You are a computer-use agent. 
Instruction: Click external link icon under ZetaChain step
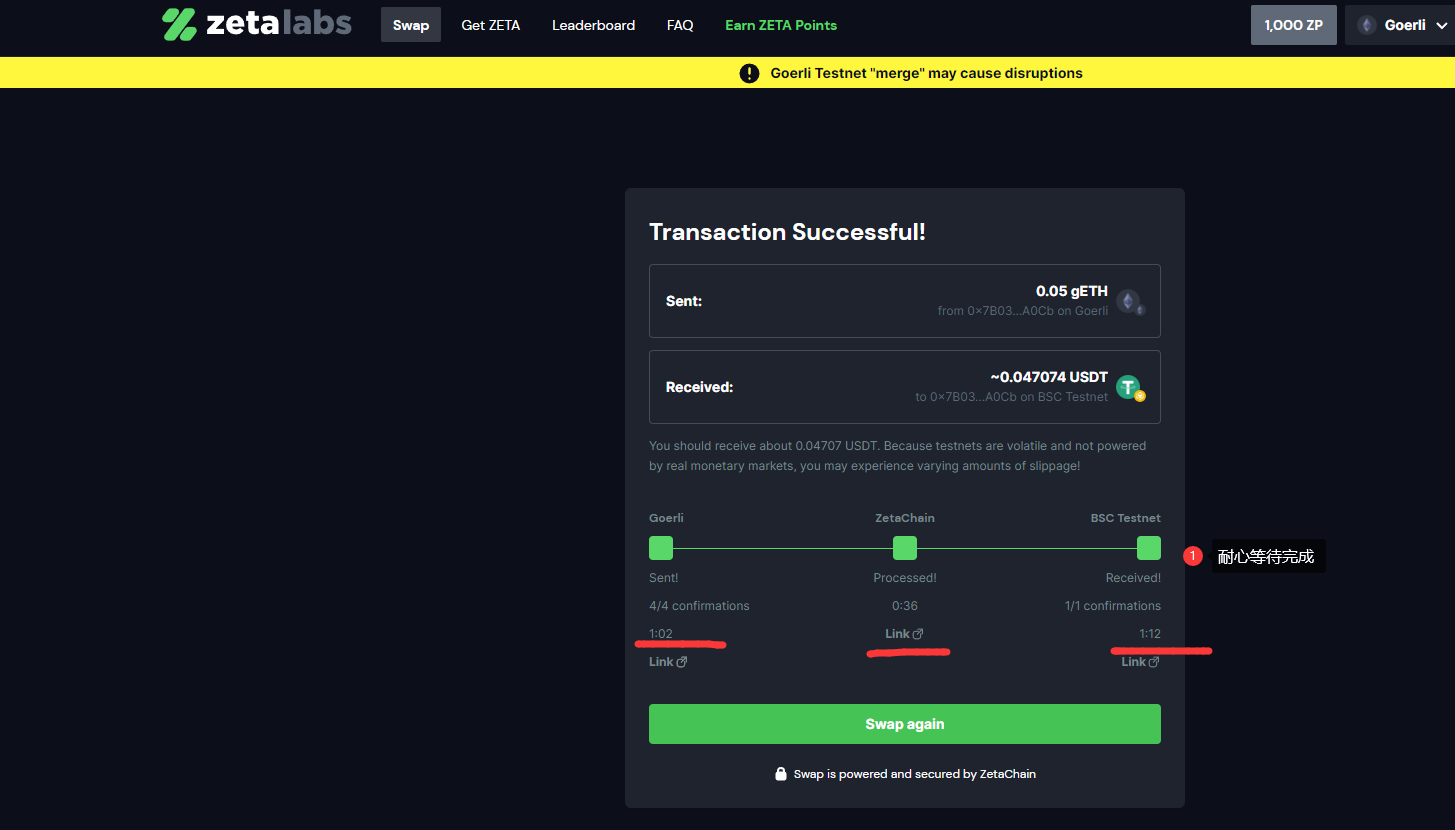tap(918, 634)
